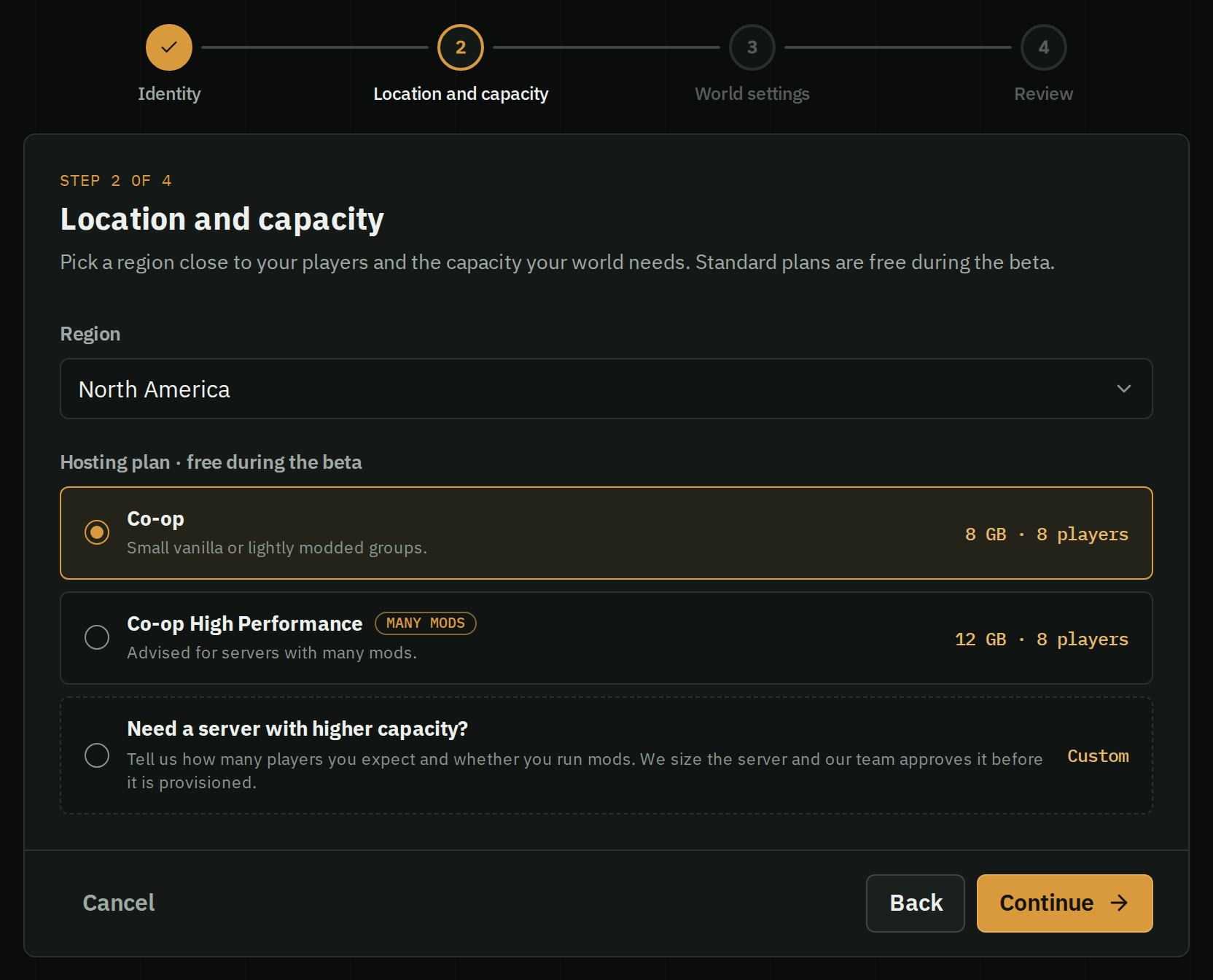Click the completed Identity step checkmark circle
1213x980 pixels.
click(x=169, y=47)
